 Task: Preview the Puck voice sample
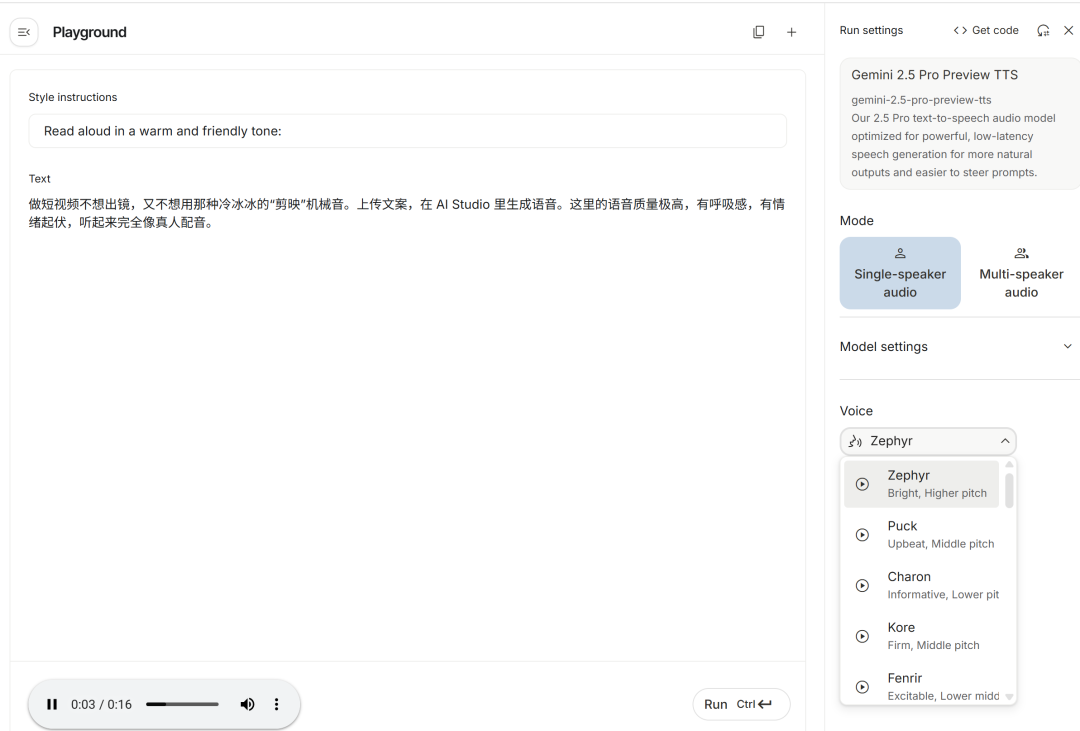point(862,535)
